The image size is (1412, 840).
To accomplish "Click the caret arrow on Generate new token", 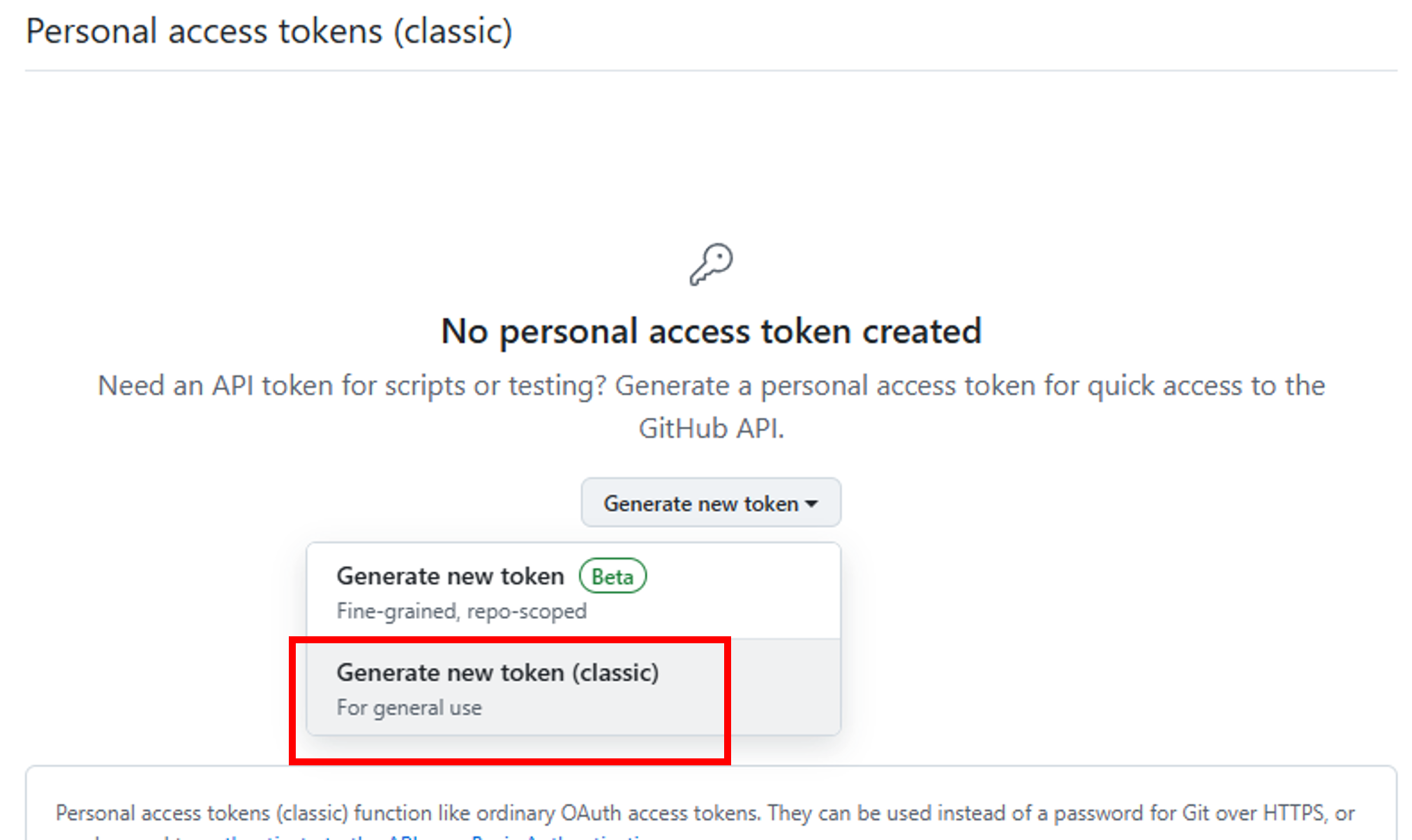I will pos(811,504).
